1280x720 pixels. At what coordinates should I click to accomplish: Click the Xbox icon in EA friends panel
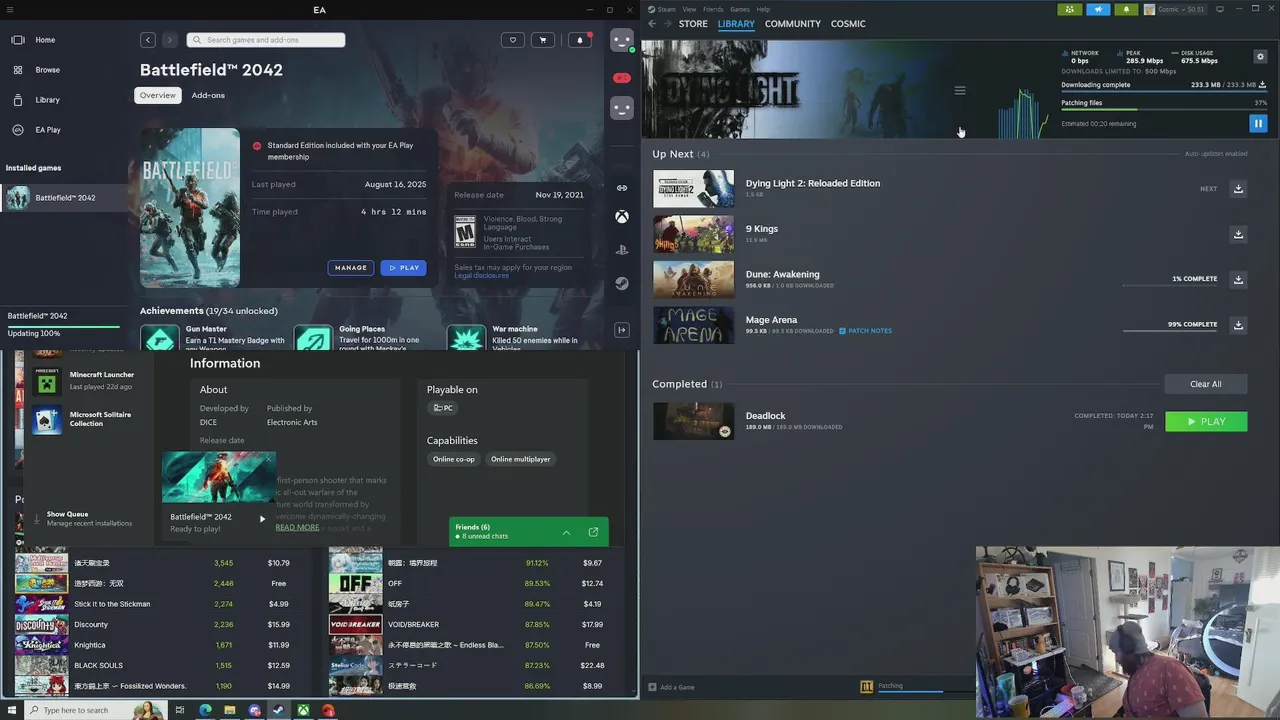622,217
